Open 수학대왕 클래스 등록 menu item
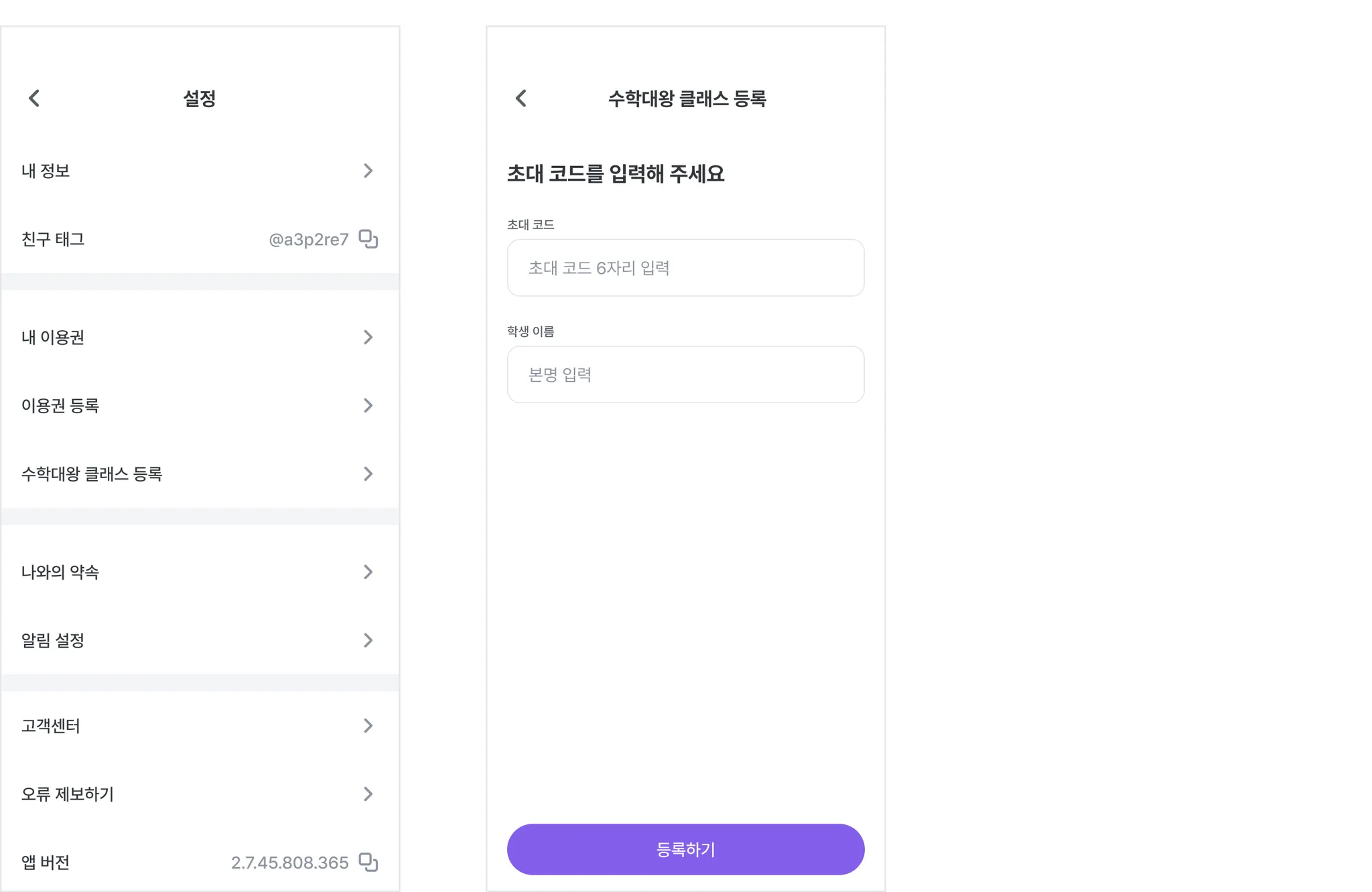The width and height of the screenshot is (1372, 892). (x=200, y=473)
